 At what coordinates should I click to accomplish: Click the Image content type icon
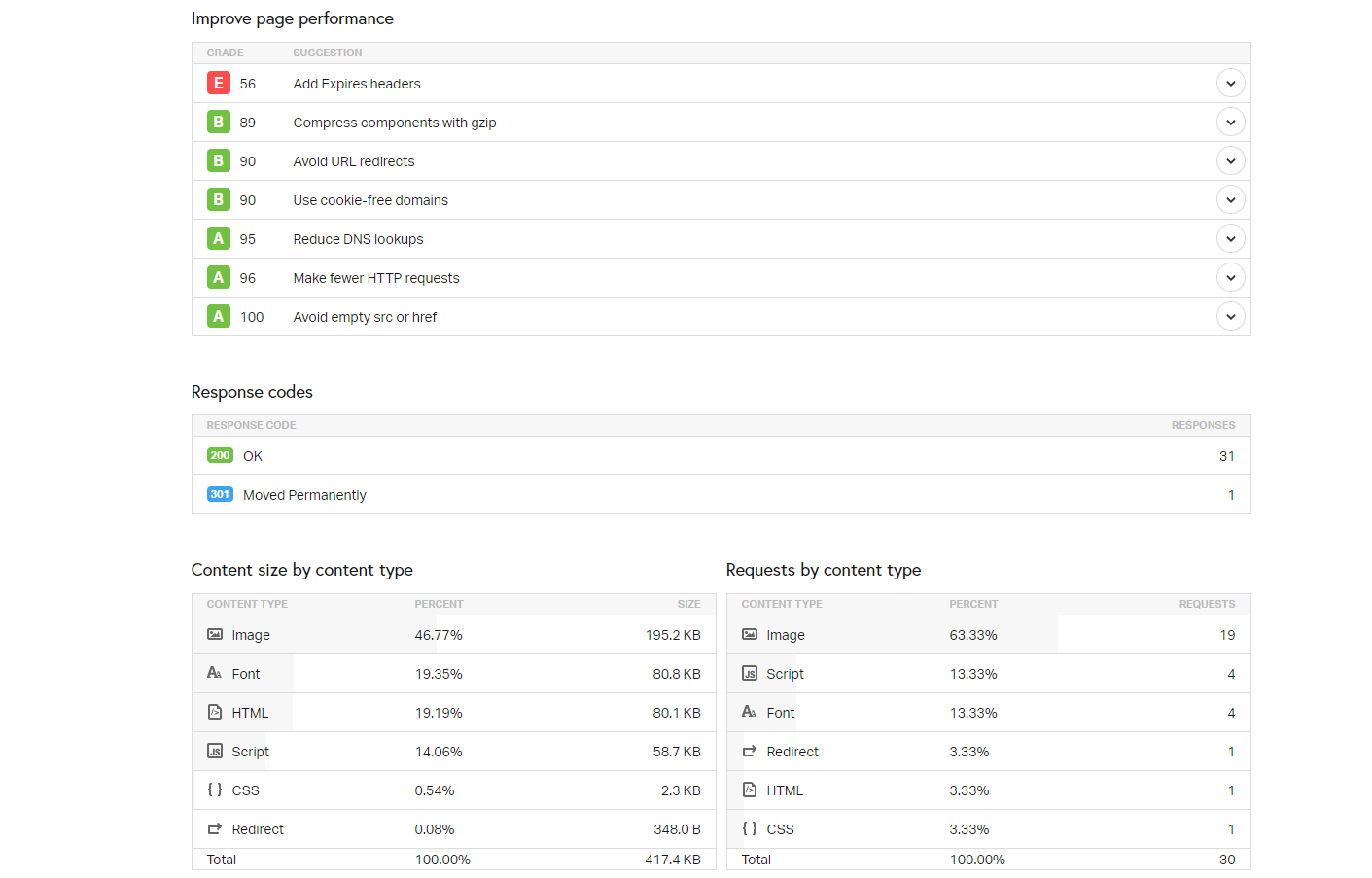click(x=214, y=634)
